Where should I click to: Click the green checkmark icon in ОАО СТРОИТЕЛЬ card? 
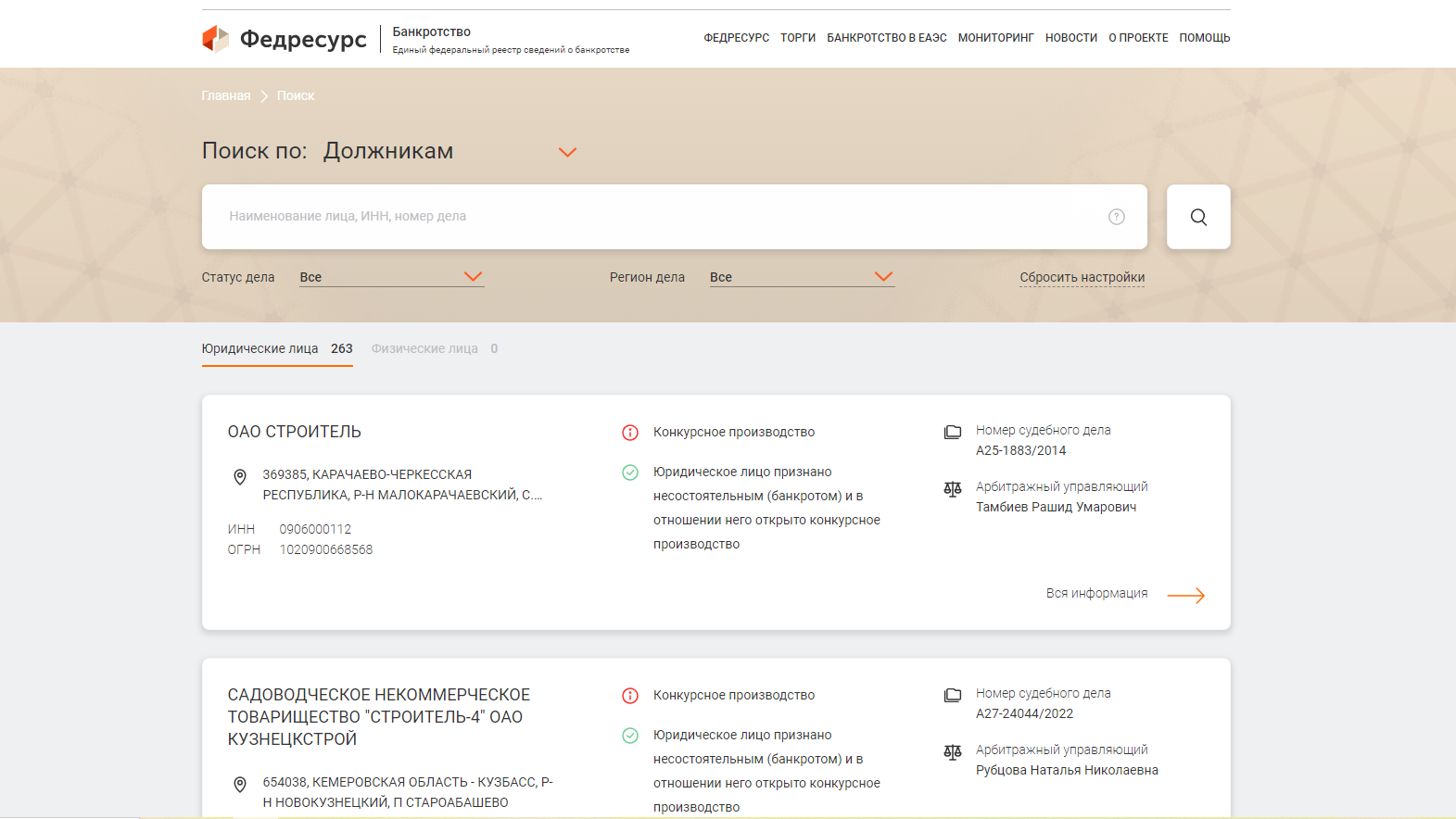pyautogui.click(x=630, y=472)
